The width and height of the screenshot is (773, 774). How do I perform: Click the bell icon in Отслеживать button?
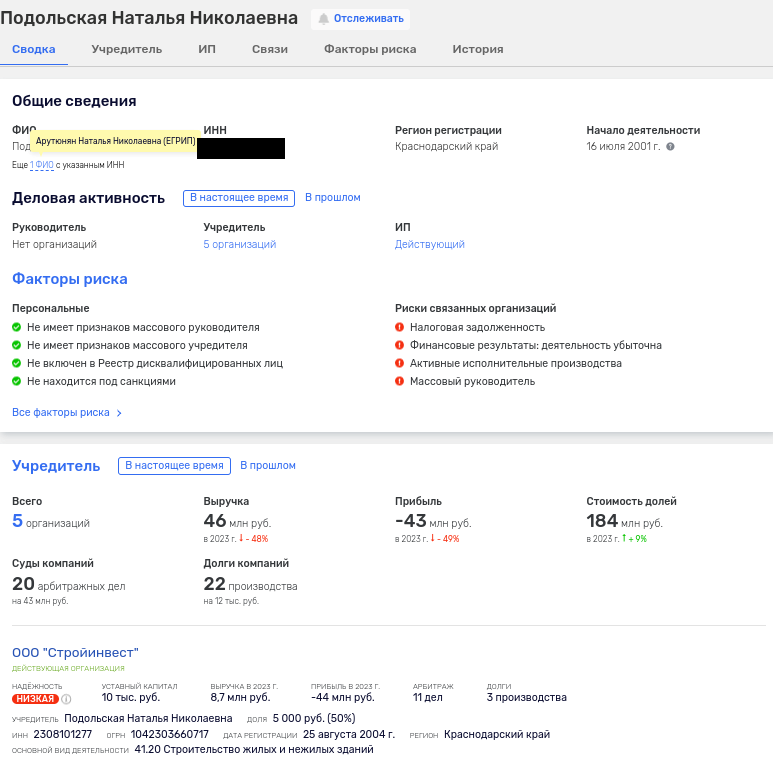coord(323,19)
